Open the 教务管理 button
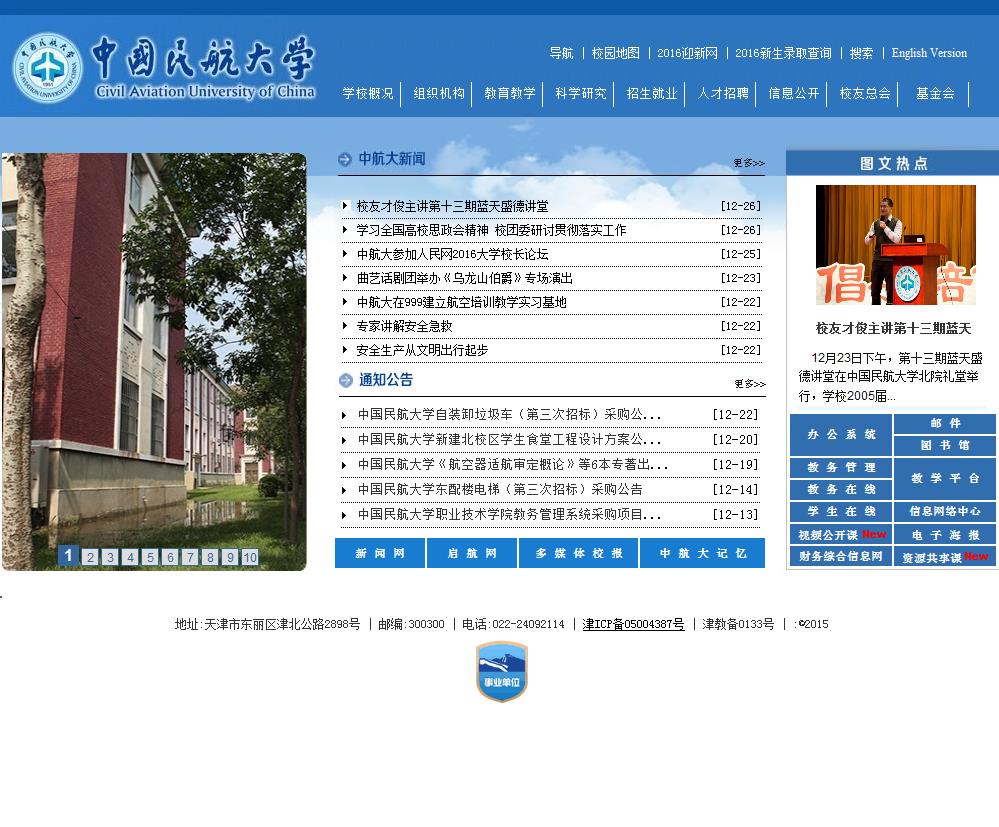999x827 pixels. click(x=841, y=468)
